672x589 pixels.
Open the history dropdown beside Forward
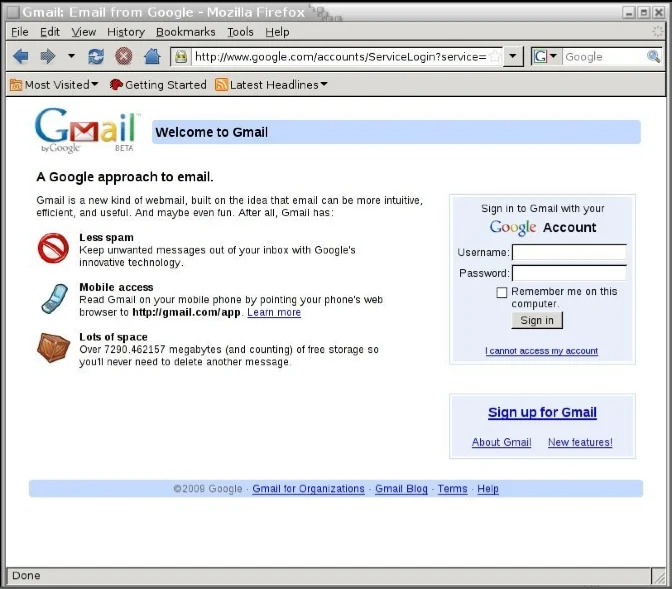tap(71, 57)
